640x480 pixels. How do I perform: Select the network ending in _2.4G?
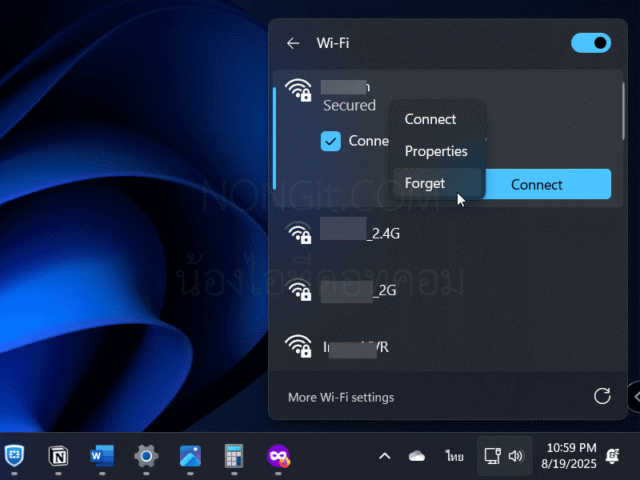[x=447, y=233]
